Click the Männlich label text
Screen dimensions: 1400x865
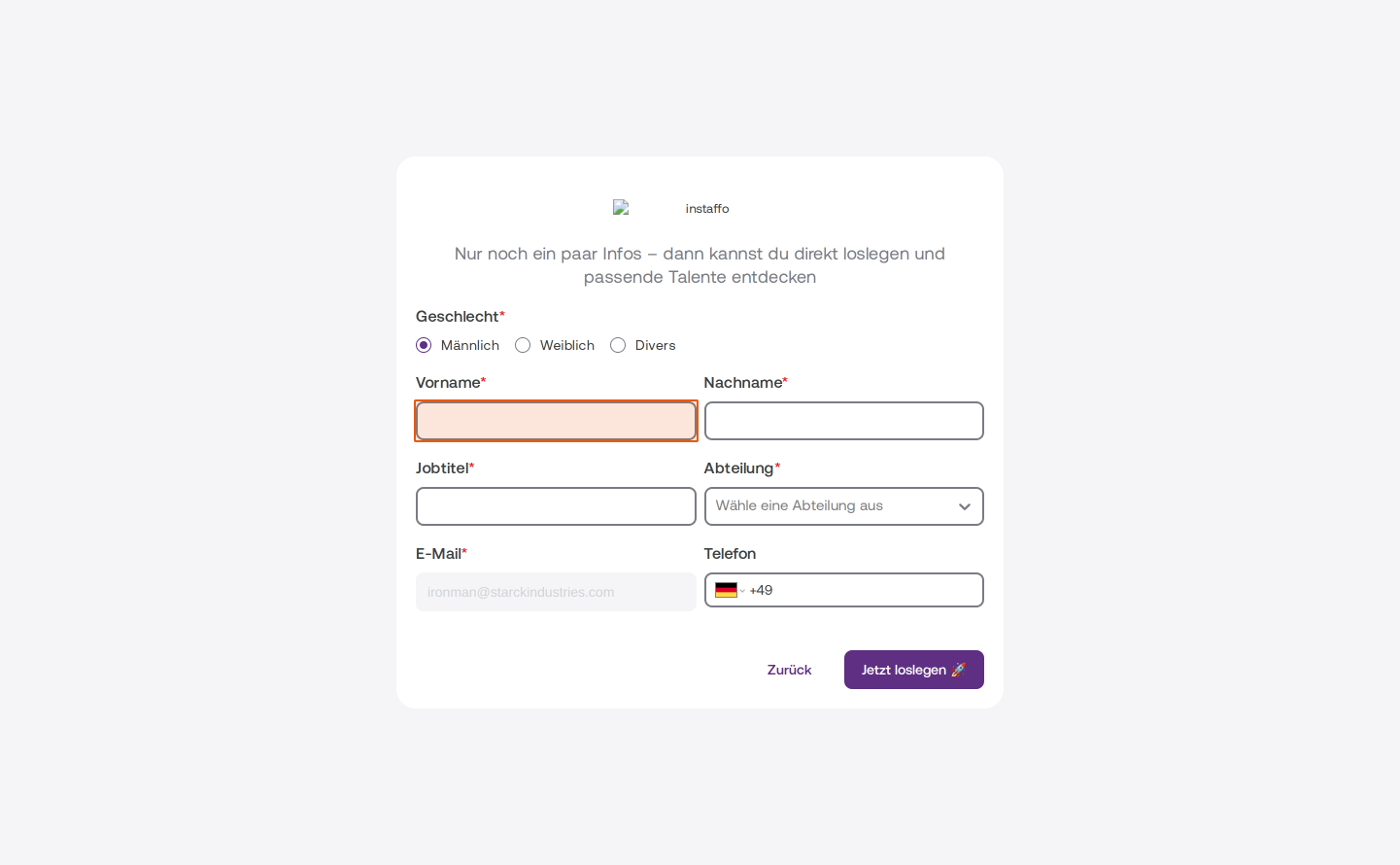point(470,345)
